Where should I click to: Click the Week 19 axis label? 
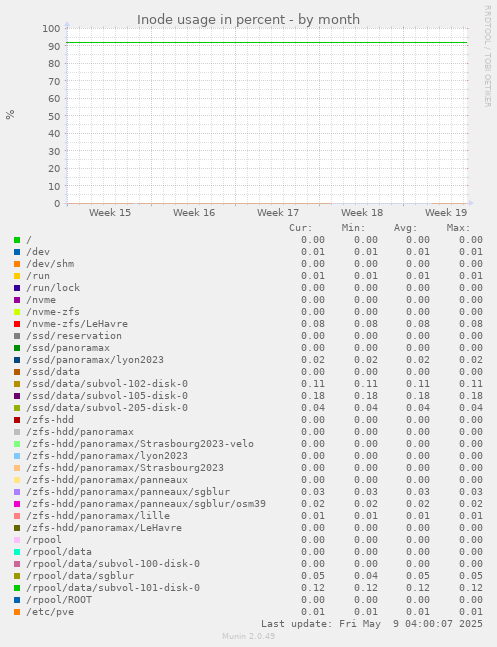click(446, 213)
